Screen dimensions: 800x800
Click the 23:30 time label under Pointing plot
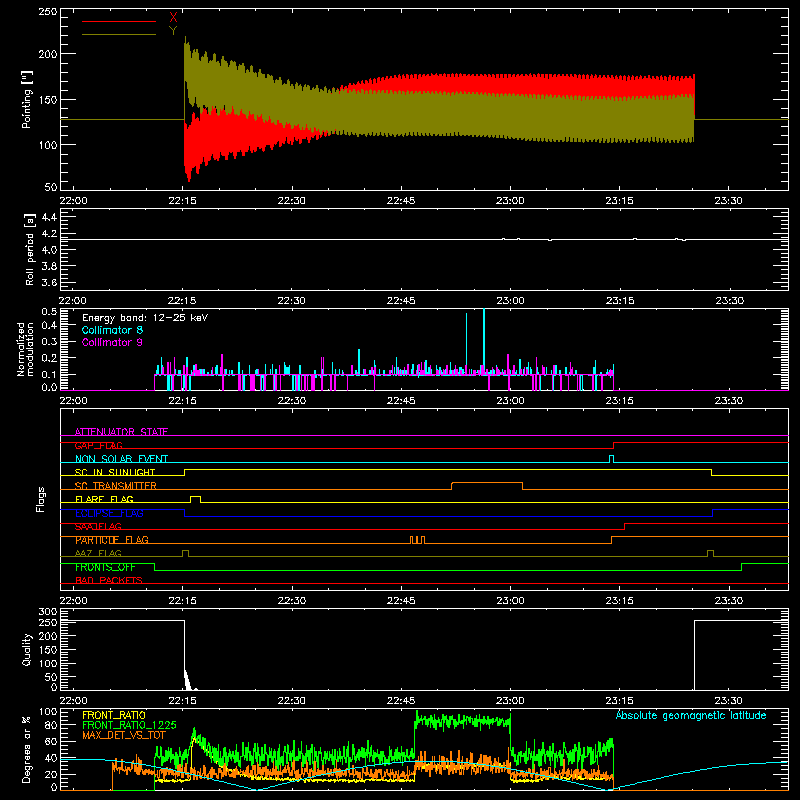(729, 201)
